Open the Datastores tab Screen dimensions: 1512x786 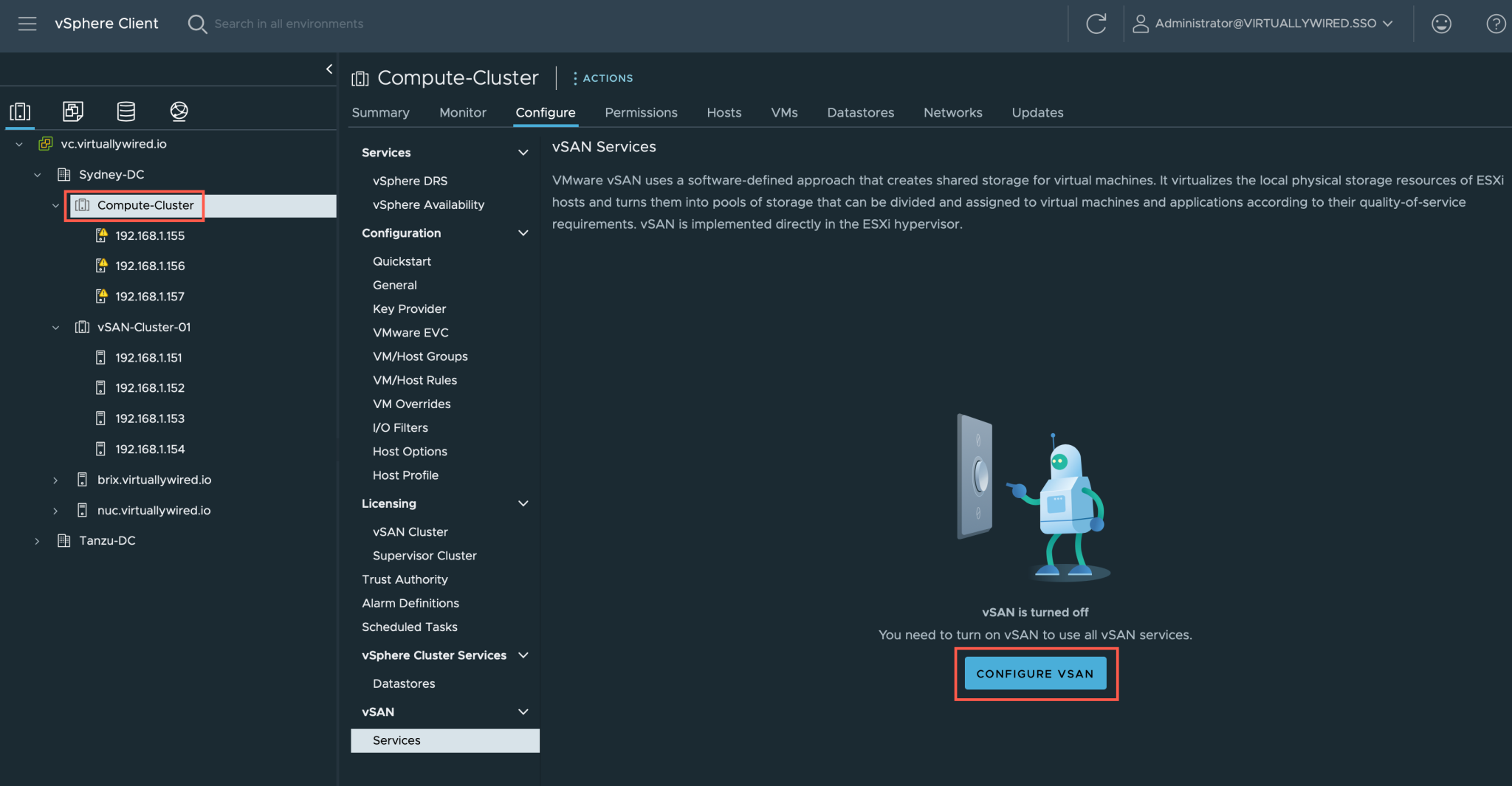[860, 113]
